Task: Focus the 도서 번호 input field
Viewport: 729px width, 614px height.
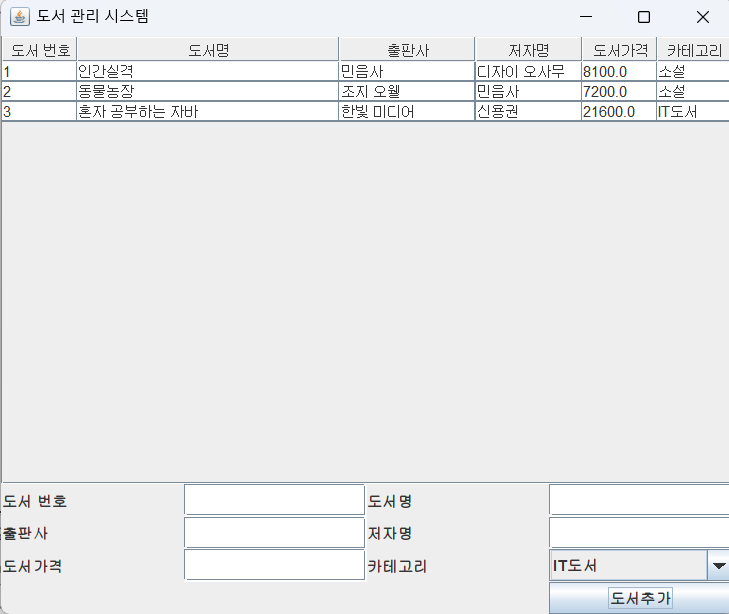Action: click(x=274, y=500)
